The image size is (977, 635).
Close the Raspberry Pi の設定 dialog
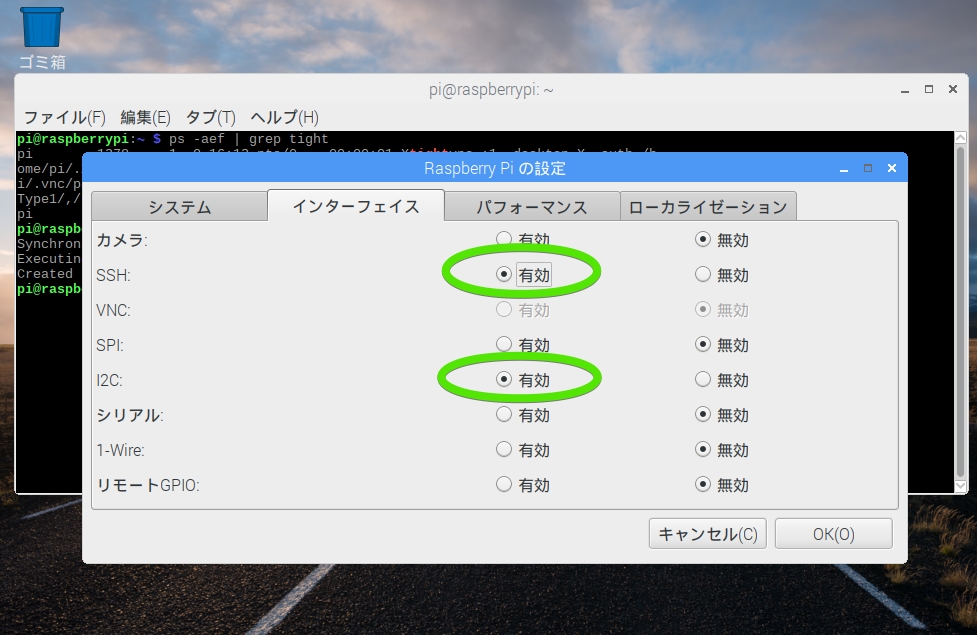click(x=890, y=168)
